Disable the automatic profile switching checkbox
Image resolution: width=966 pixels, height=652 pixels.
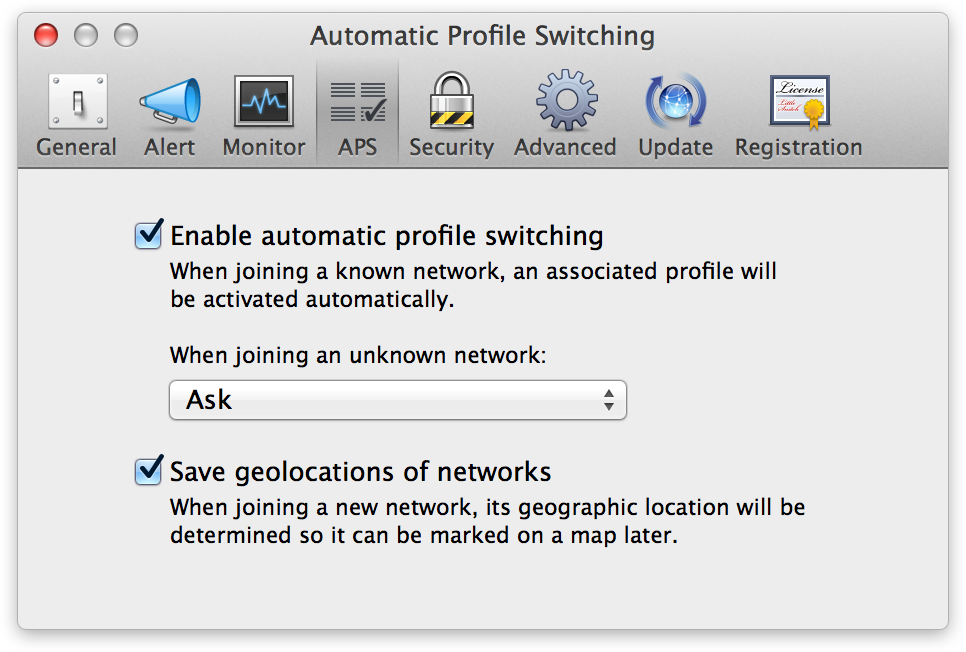pos(149,236)
